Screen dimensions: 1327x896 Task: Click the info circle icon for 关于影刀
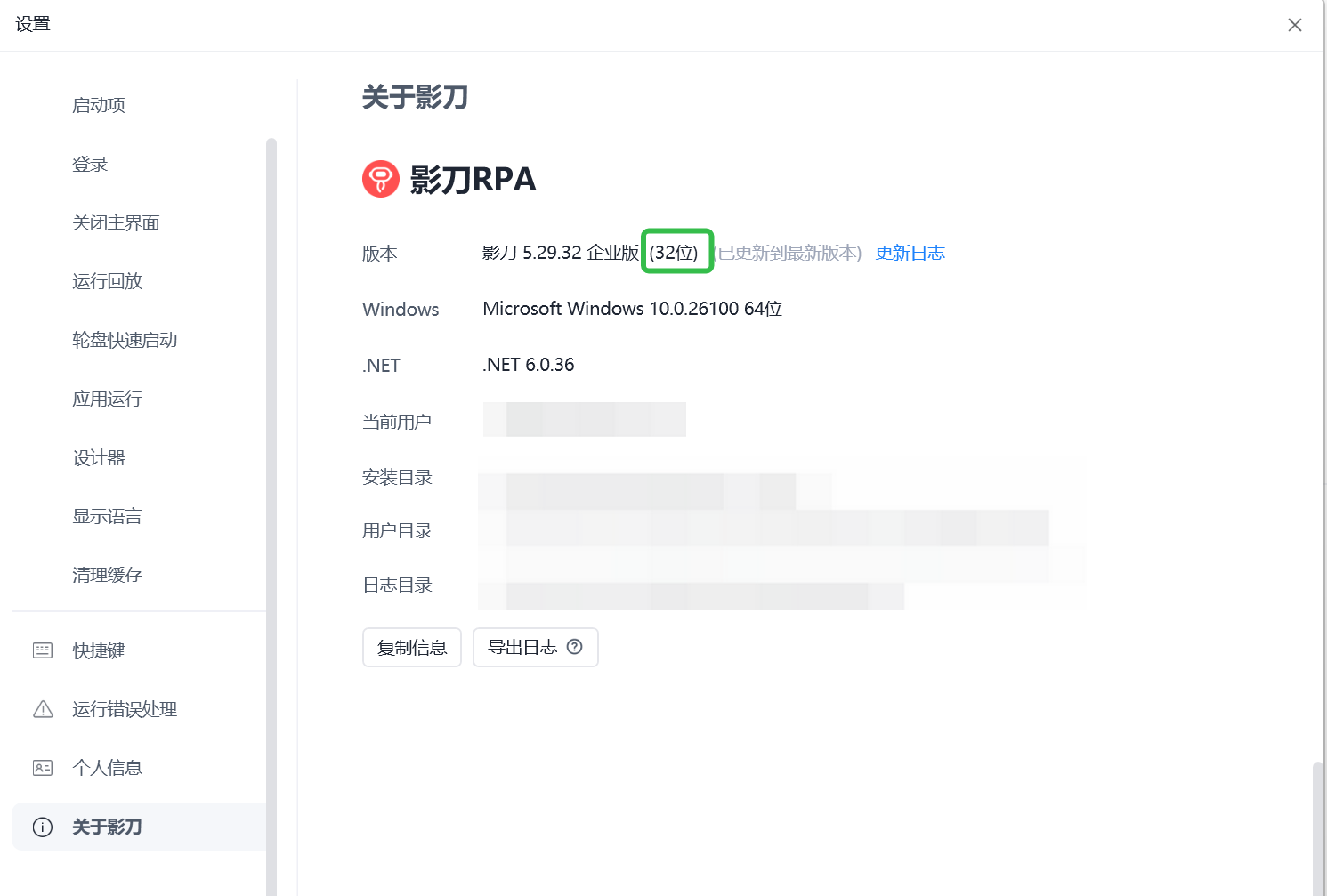tap(43, 827)
